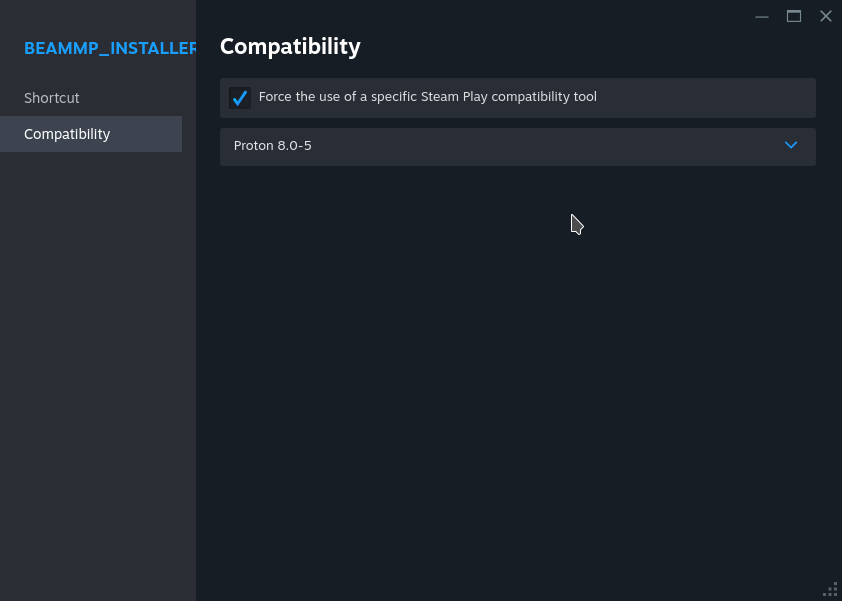842x601 pixels.
Task: Click the resize grip in the window corner
Action: coord(831,590)
